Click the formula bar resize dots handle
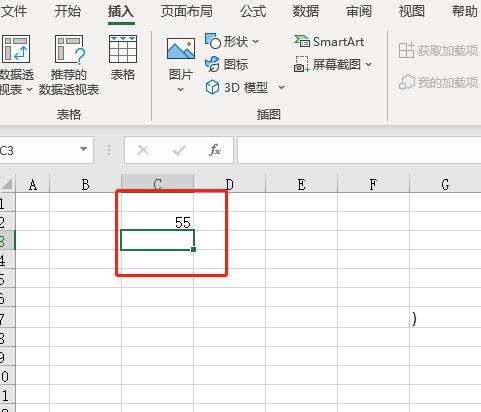 coord(109,150)
